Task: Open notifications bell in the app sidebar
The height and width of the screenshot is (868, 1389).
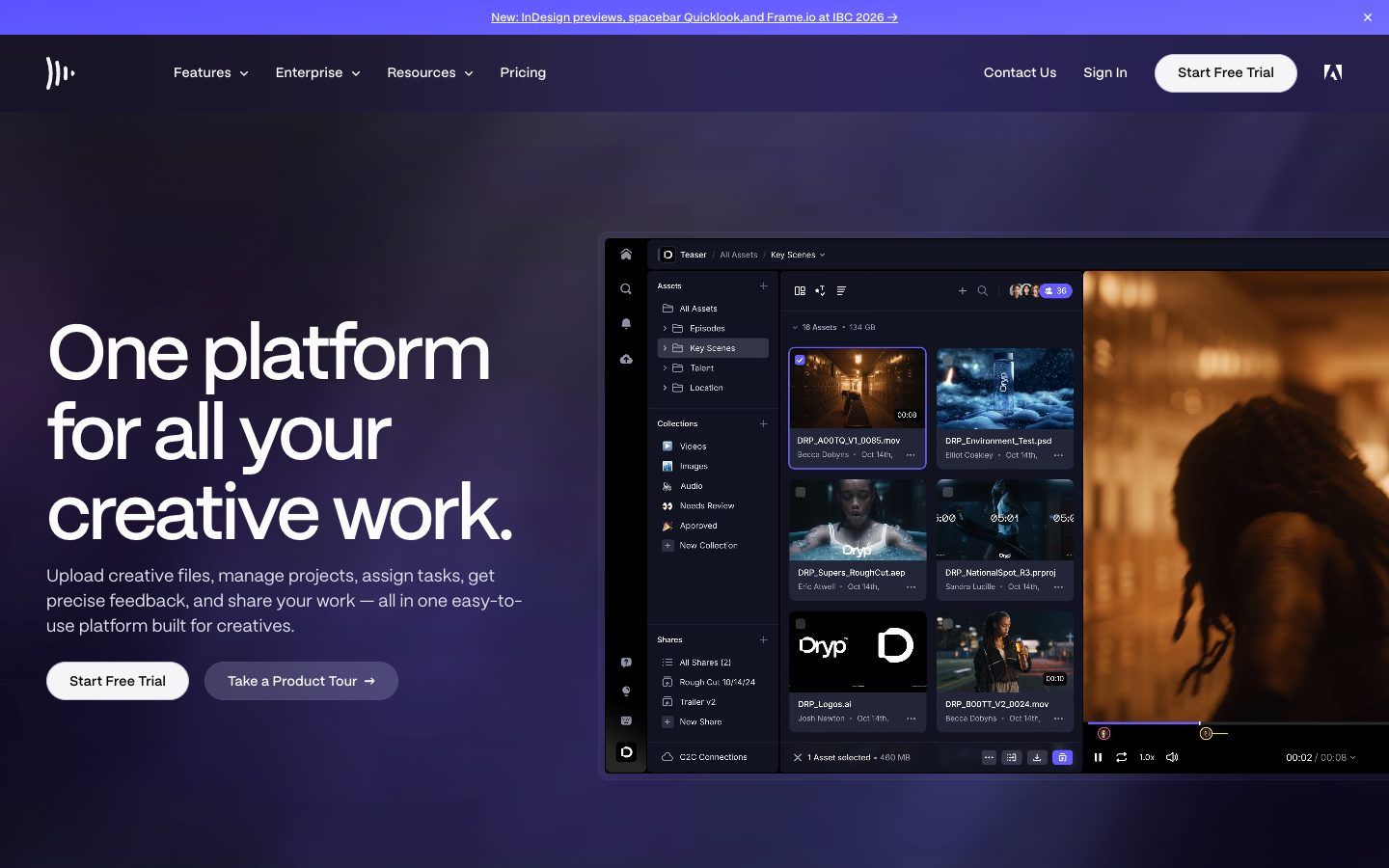Action: [x=626, y=324]
